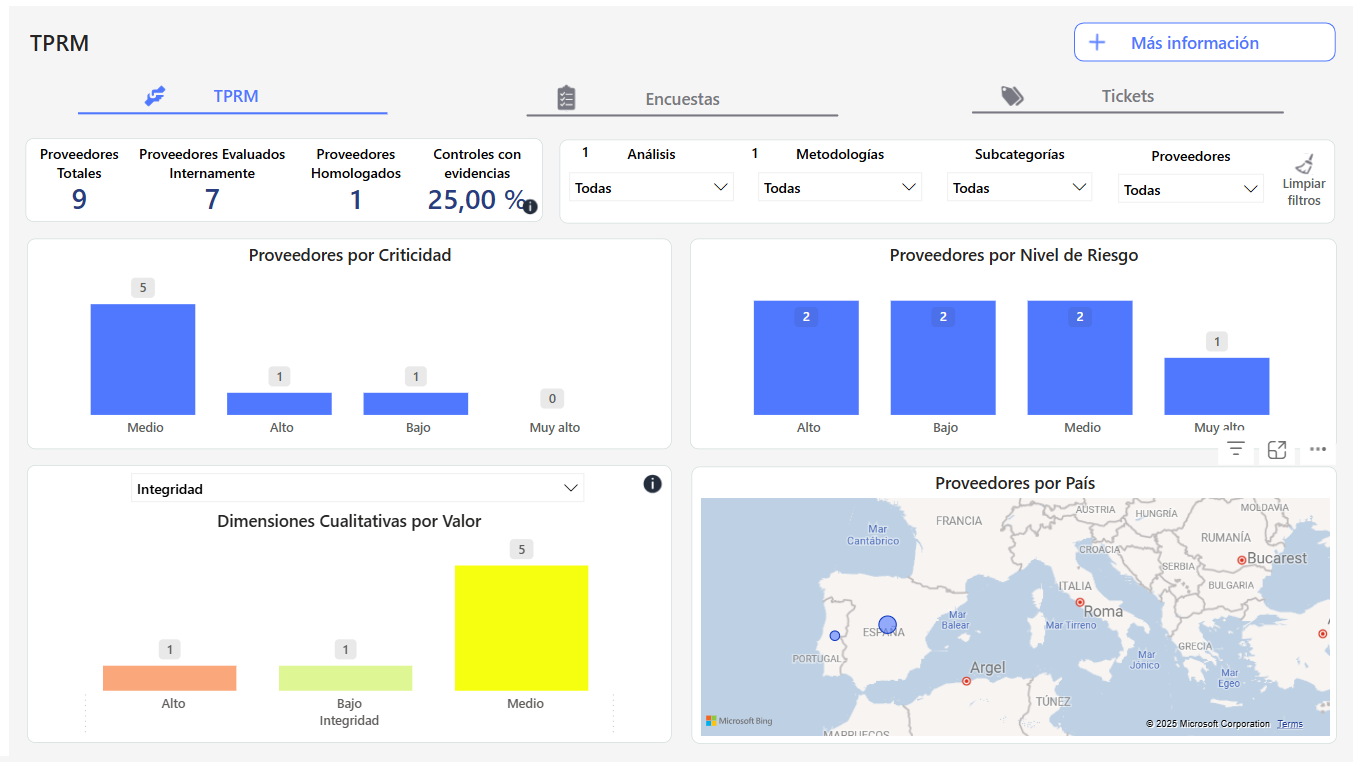
Task: Click info icon beside Controles con evidencias
Action: coord(530,207)
